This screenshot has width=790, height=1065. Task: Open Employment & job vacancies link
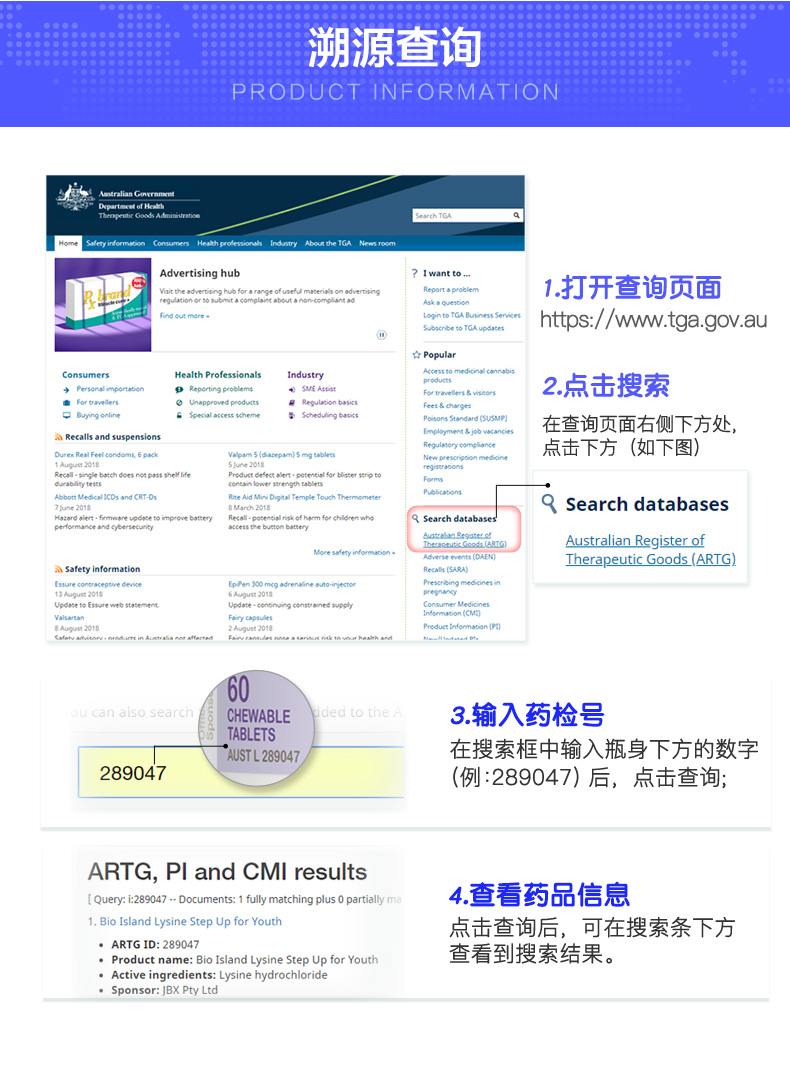coord(468,431)
